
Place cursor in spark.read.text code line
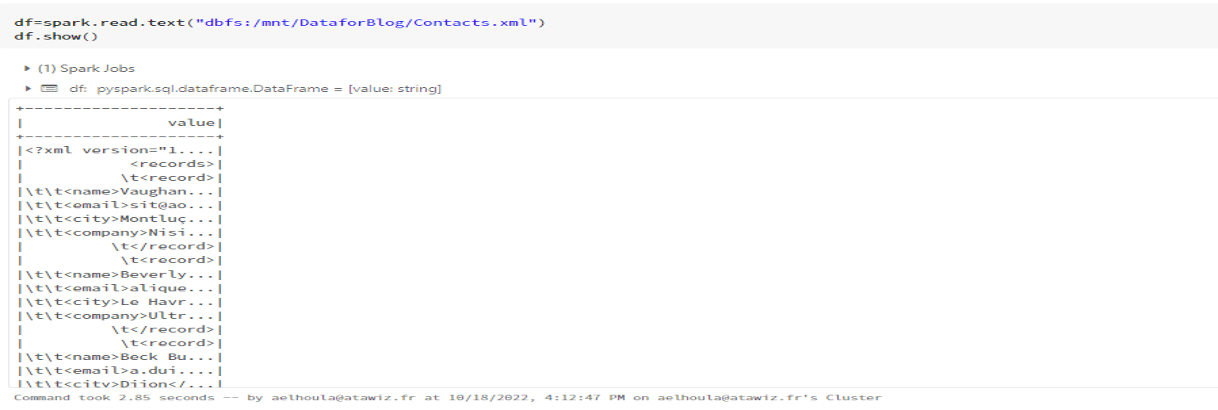point(100,22)
